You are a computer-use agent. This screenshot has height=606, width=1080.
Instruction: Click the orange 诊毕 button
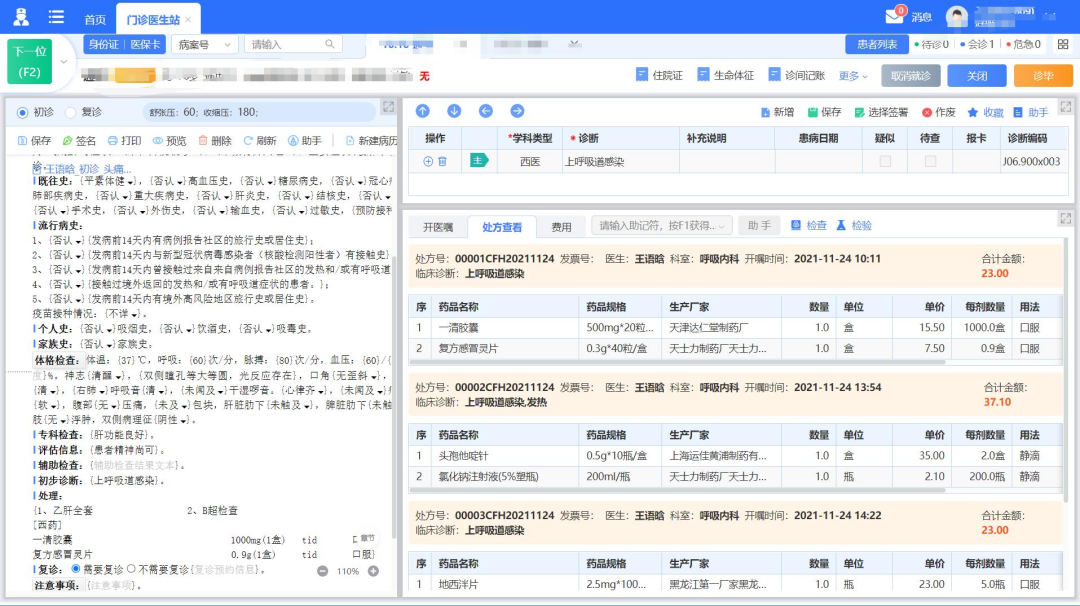[x=1043, y=76]
